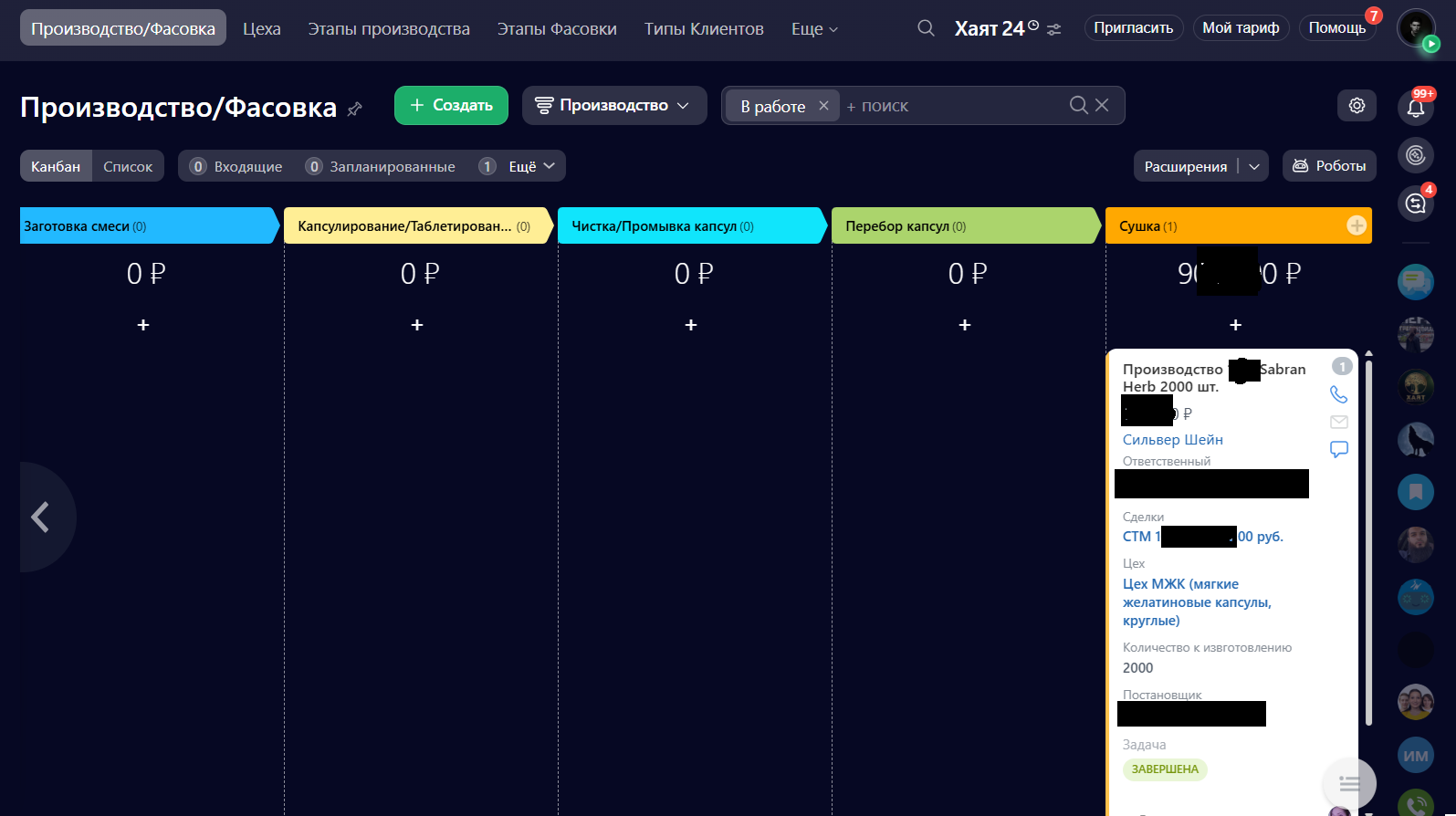Switch to Список view
Image resolution: width=1456 pixels, height=816 pixels.
128,166
